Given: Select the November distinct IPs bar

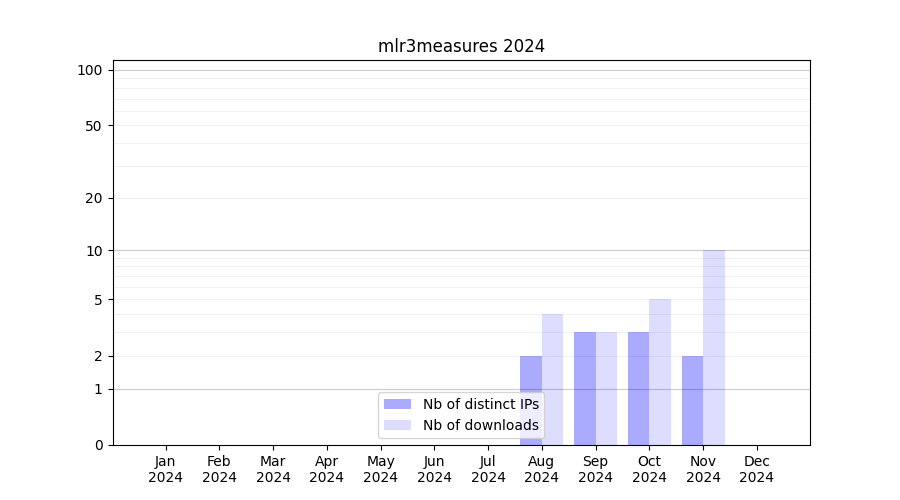Looking at the screenshot, I should 692,400.
